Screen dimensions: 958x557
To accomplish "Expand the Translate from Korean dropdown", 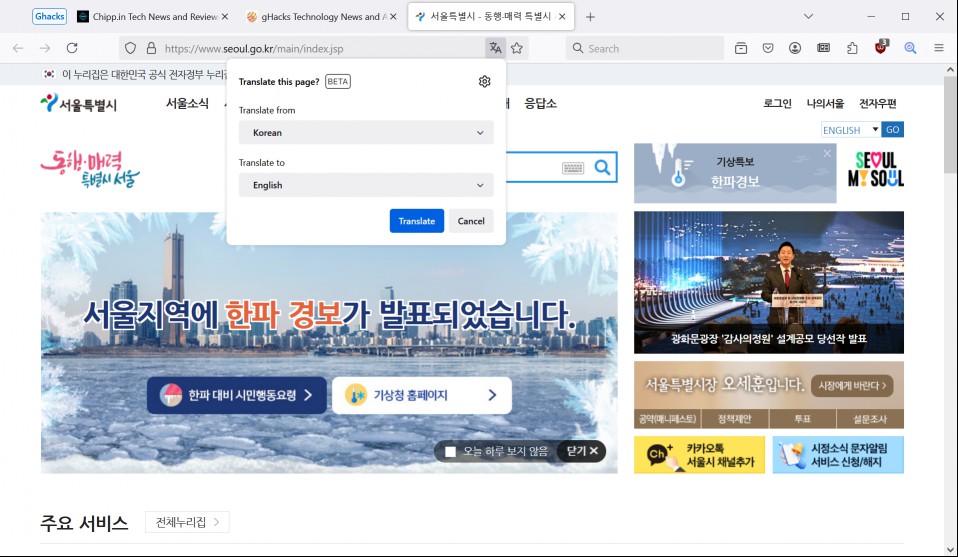I will coord(366,133).
